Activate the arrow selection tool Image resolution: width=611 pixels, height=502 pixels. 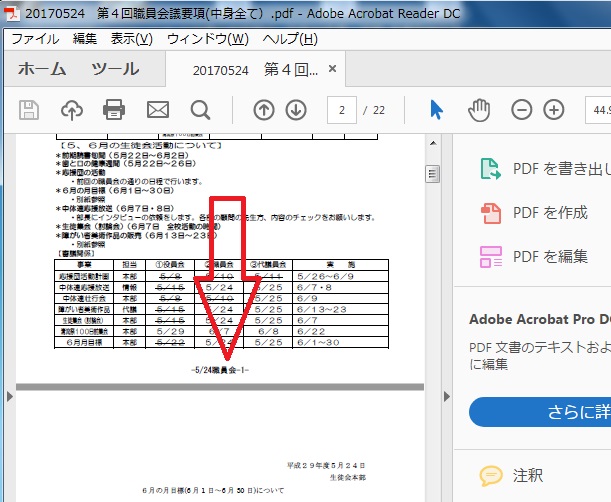[x=437, y=109]
